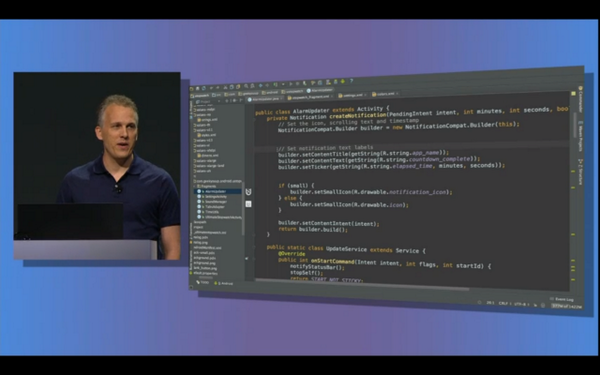Click the memory indicator in the status bar

click(x=567, y=306)
